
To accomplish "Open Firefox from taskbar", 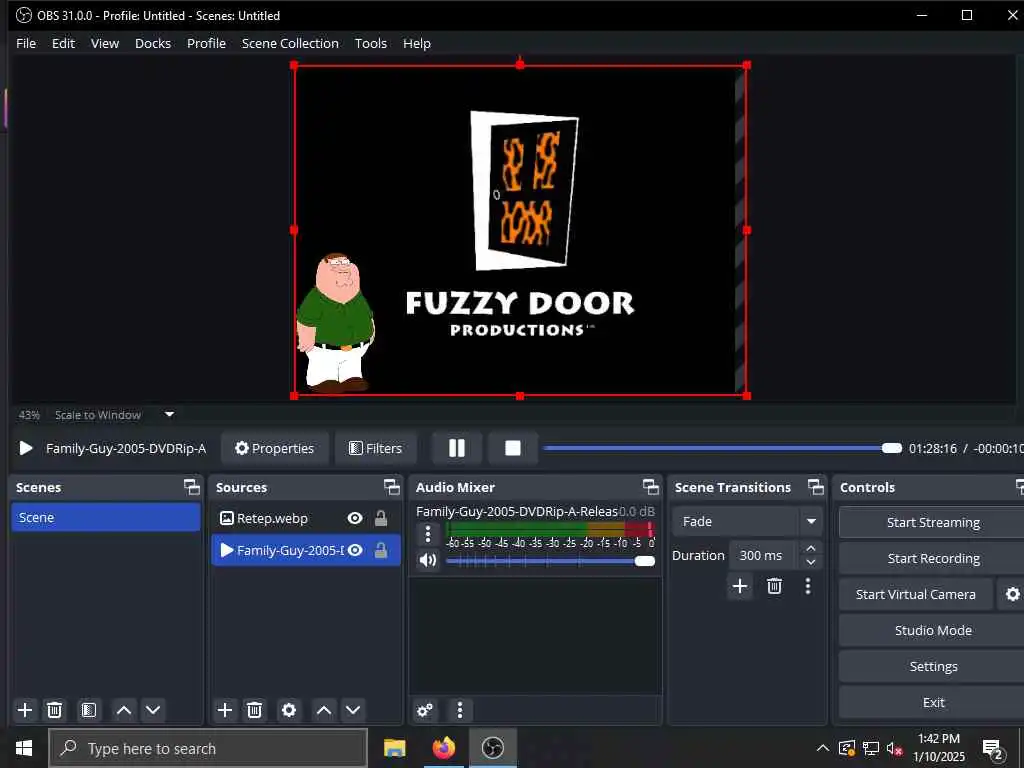I will (444, 748).
